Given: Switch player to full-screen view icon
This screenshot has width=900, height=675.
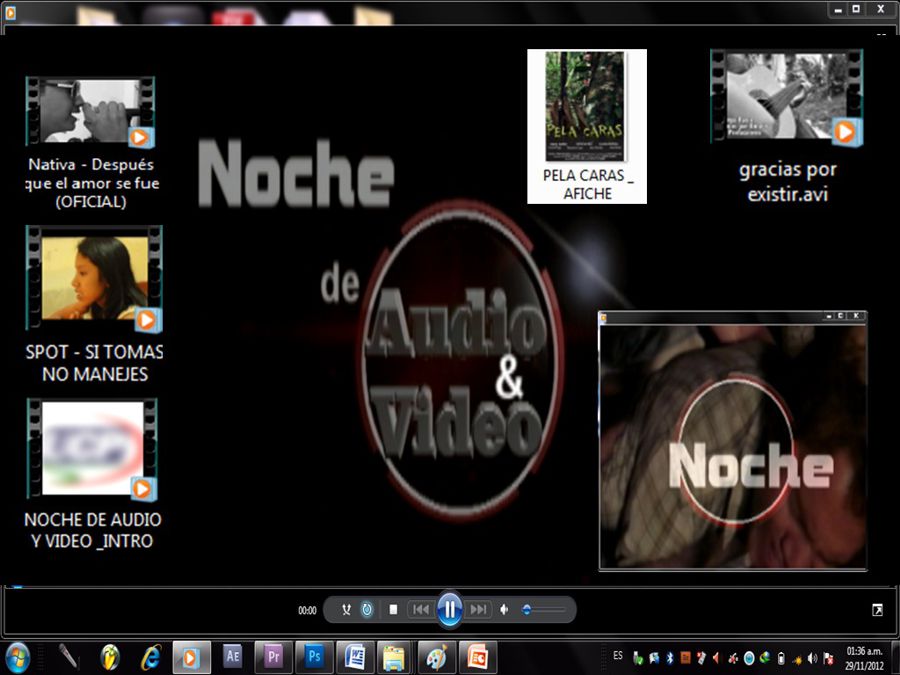Looking at the screenshot, I should [x=878, y=609].
